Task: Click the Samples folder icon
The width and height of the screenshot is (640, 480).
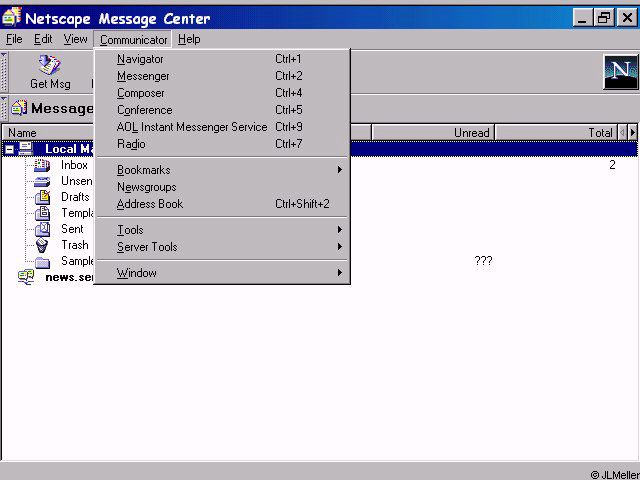Action: [42, 262]
